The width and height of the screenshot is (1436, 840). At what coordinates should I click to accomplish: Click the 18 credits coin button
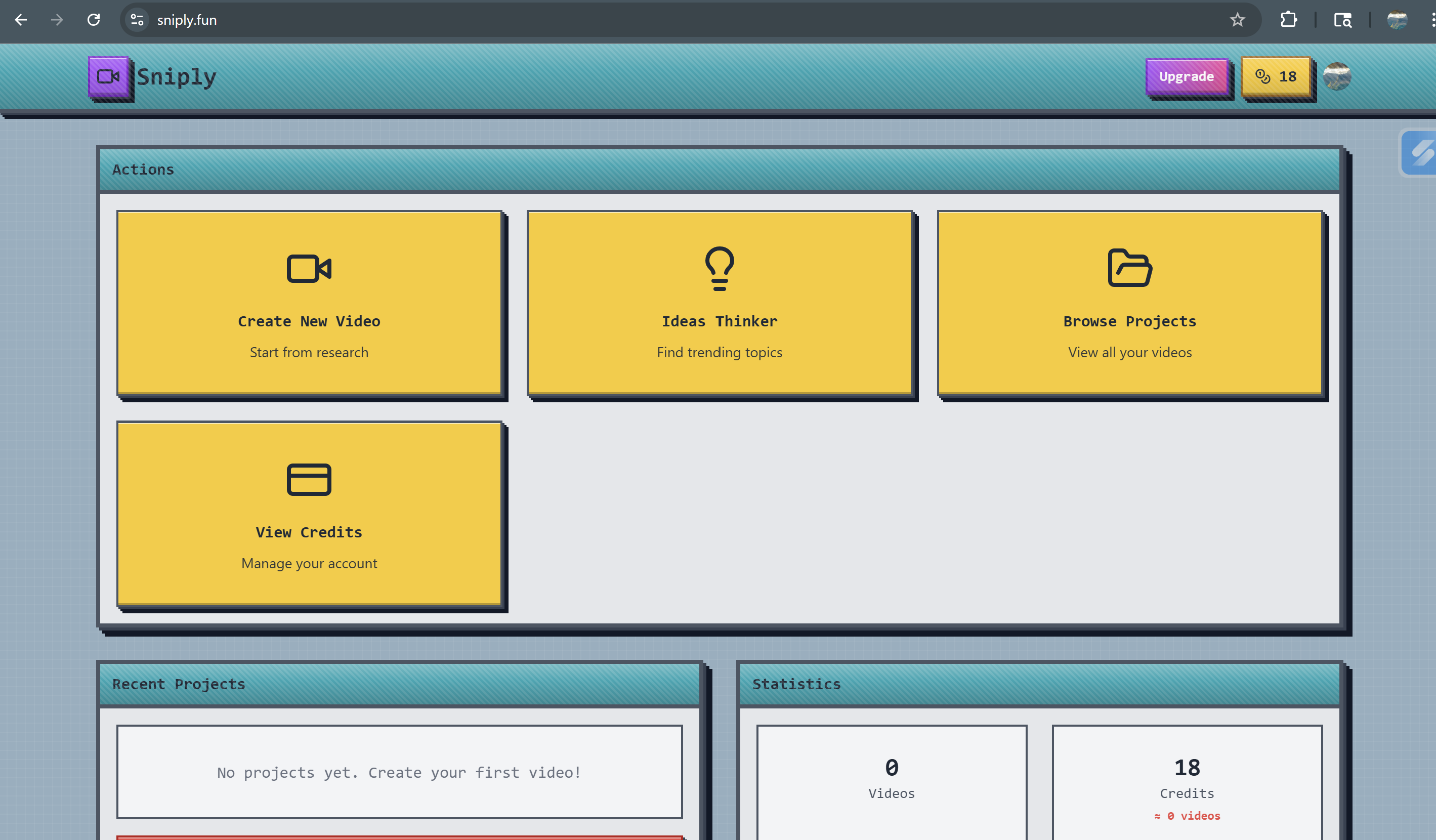(1276, 76)
